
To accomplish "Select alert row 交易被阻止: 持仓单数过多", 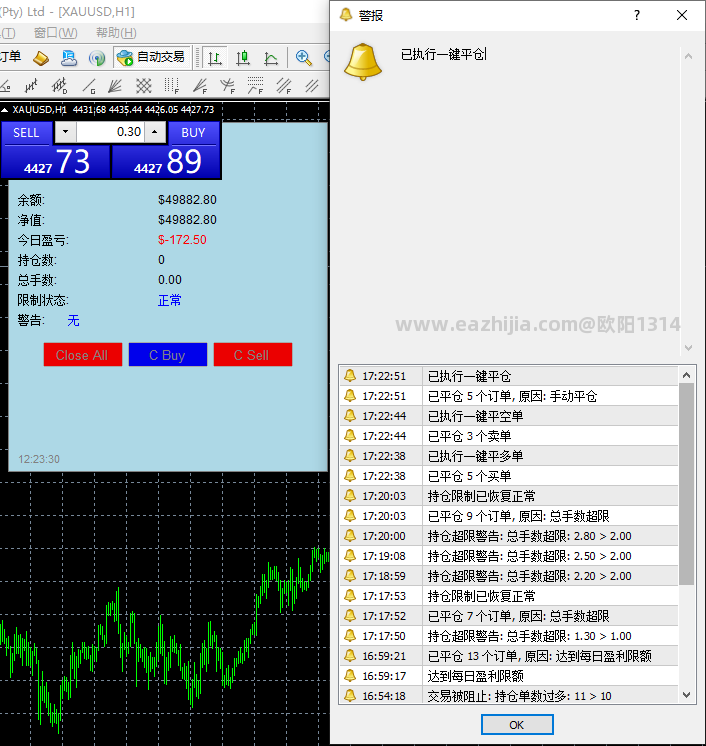I will (509, 696).
